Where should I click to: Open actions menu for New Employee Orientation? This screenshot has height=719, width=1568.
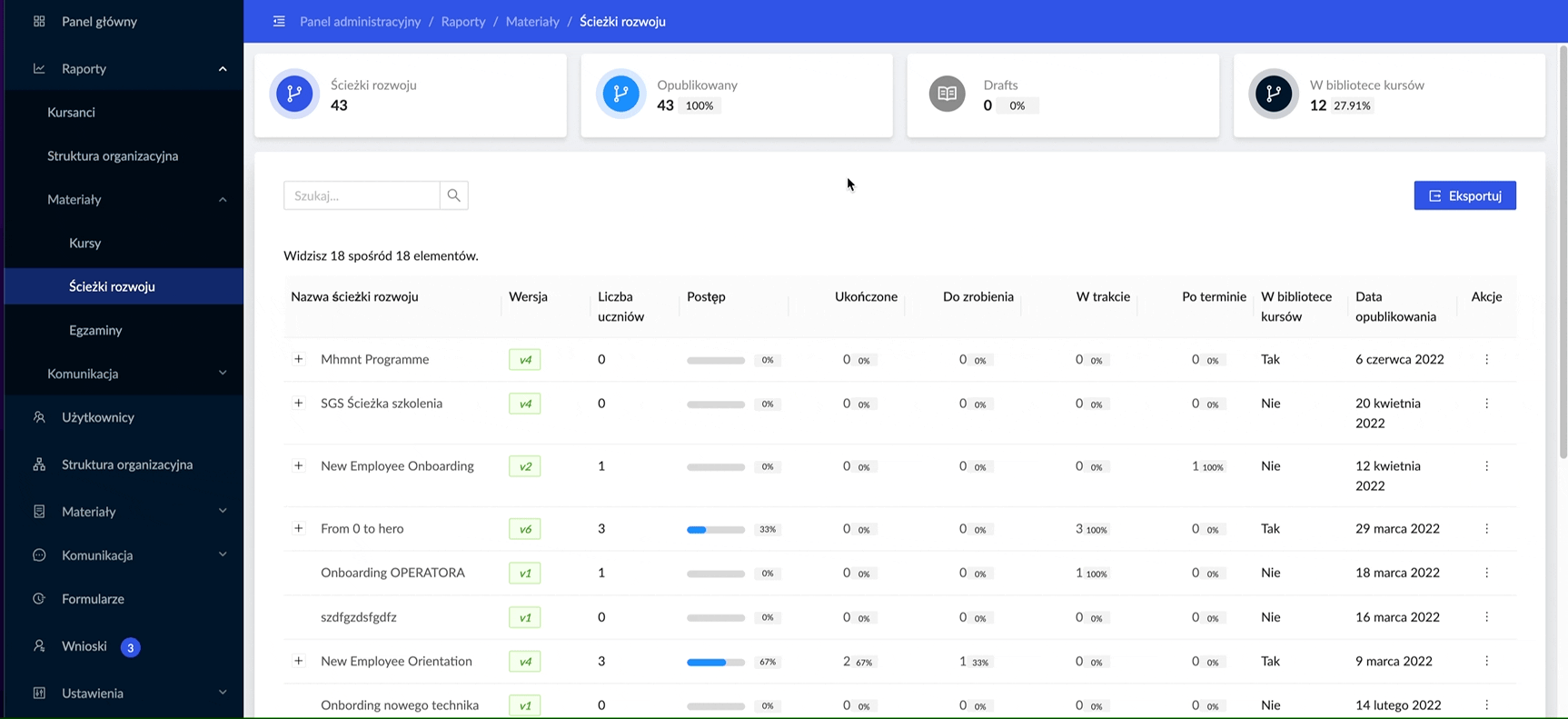click(1486, 661)
